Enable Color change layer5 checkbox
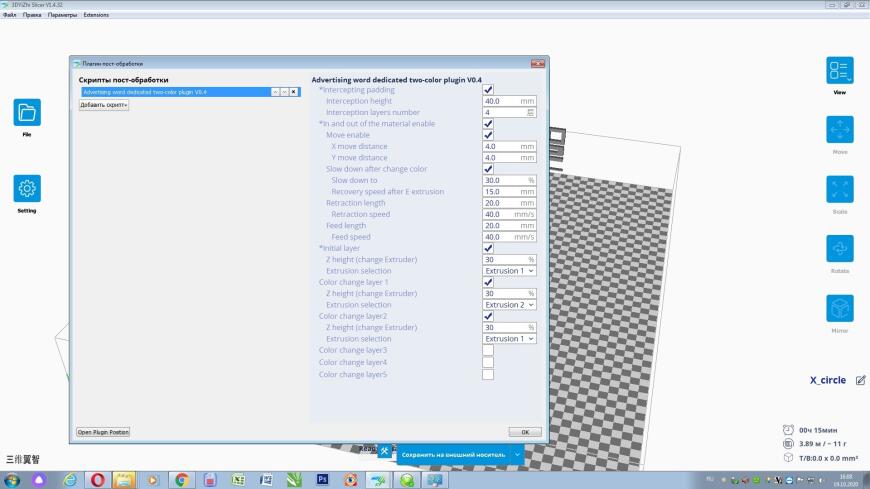 tap(488, 375)
